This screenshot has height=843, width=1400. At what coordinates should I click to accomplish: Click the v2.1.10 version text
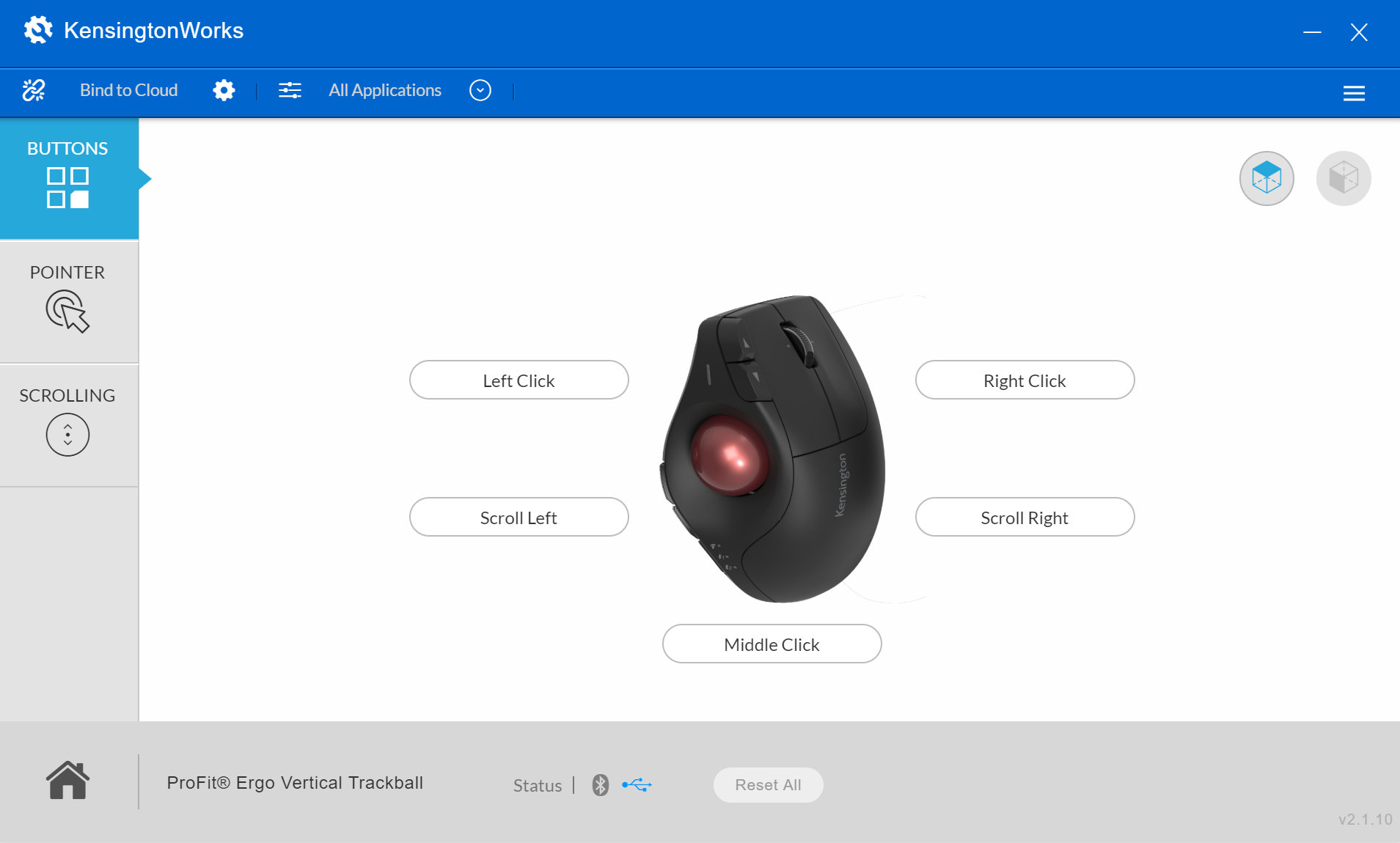click(x=1365, y=820)
